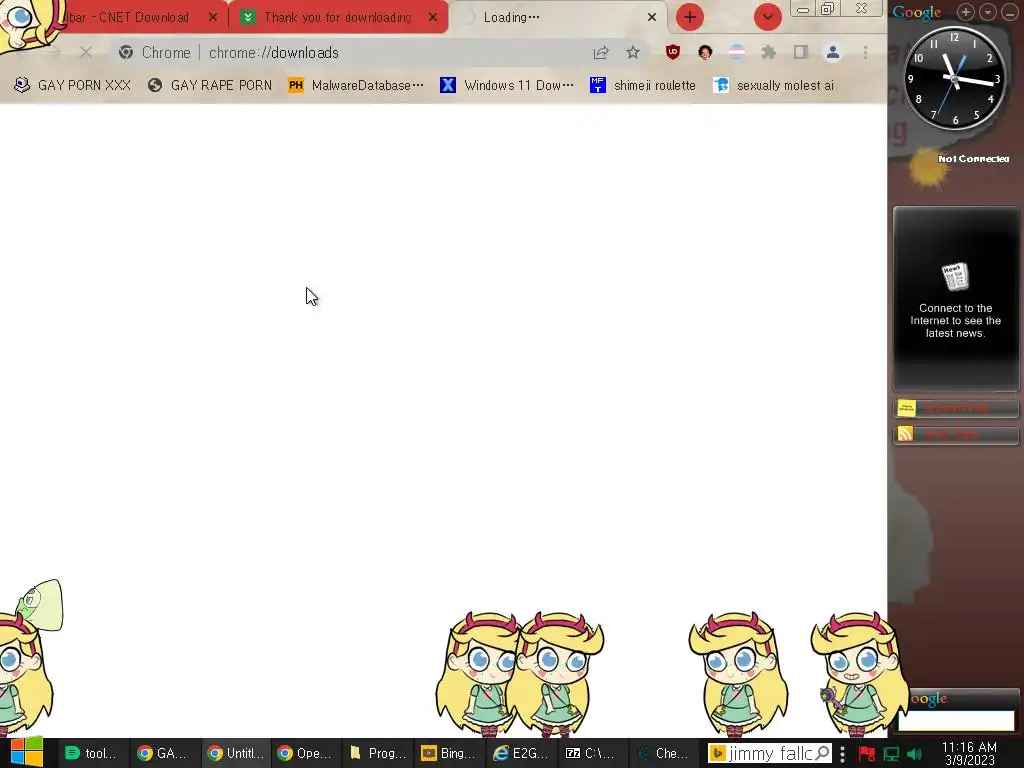Open the Che… taskbar item
Screen dimensions: 1024x768
(x=662, y=753)
